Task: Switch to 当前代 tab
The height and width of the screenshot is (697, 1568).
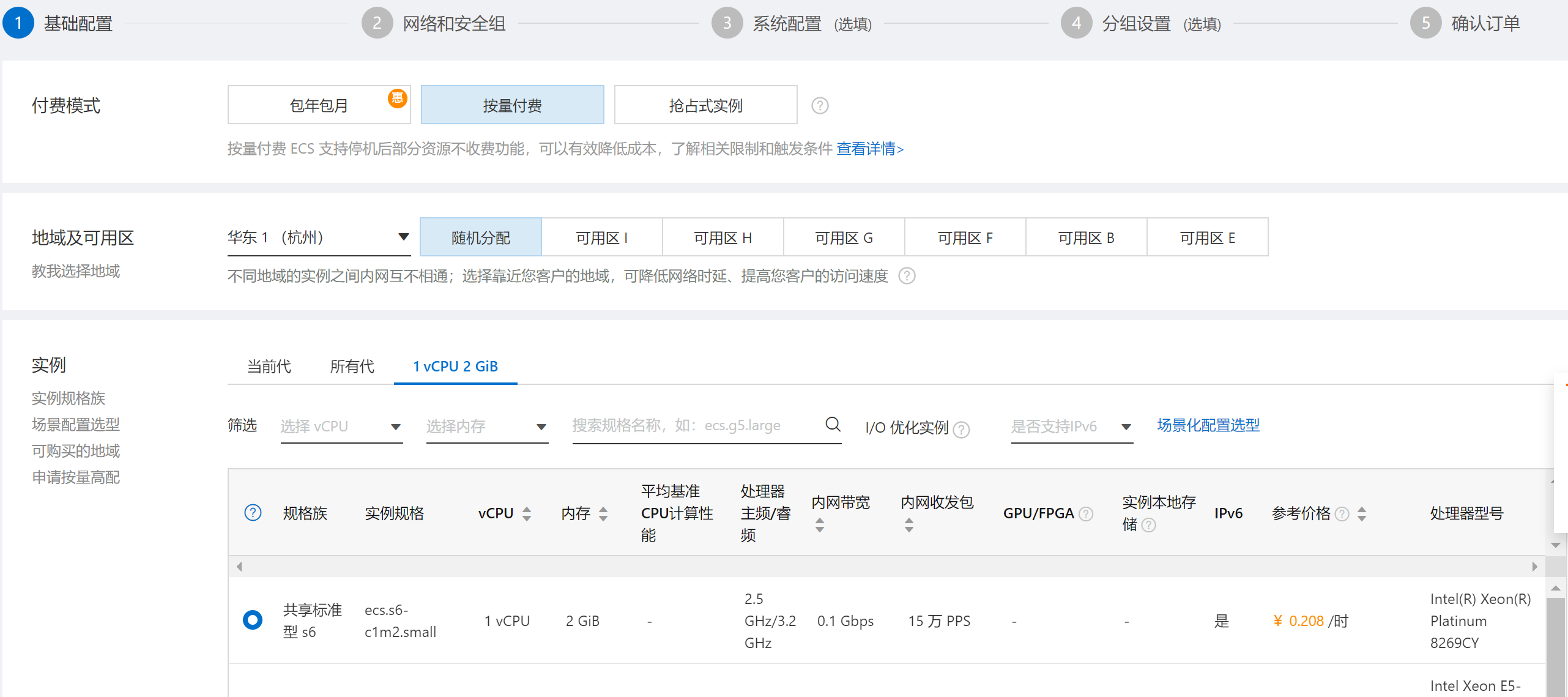Action: tap(269, 367)
